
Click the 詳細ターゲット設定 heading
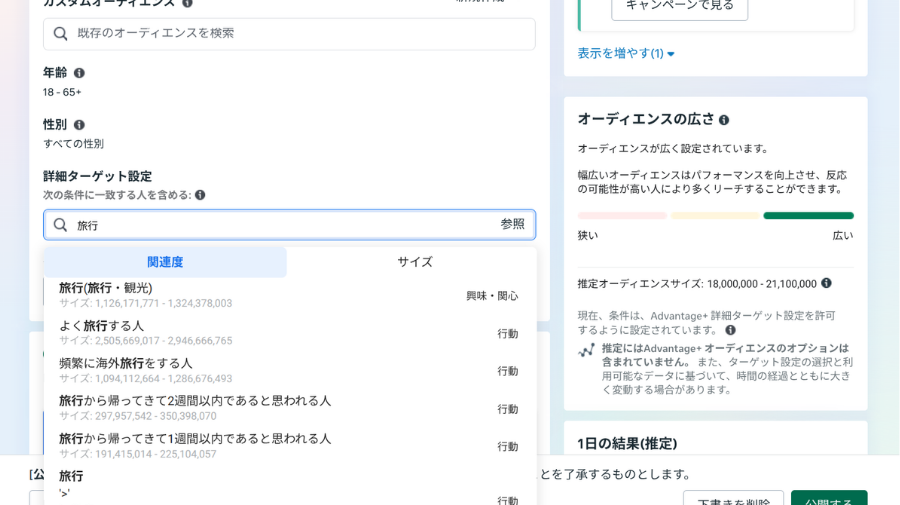98,176
